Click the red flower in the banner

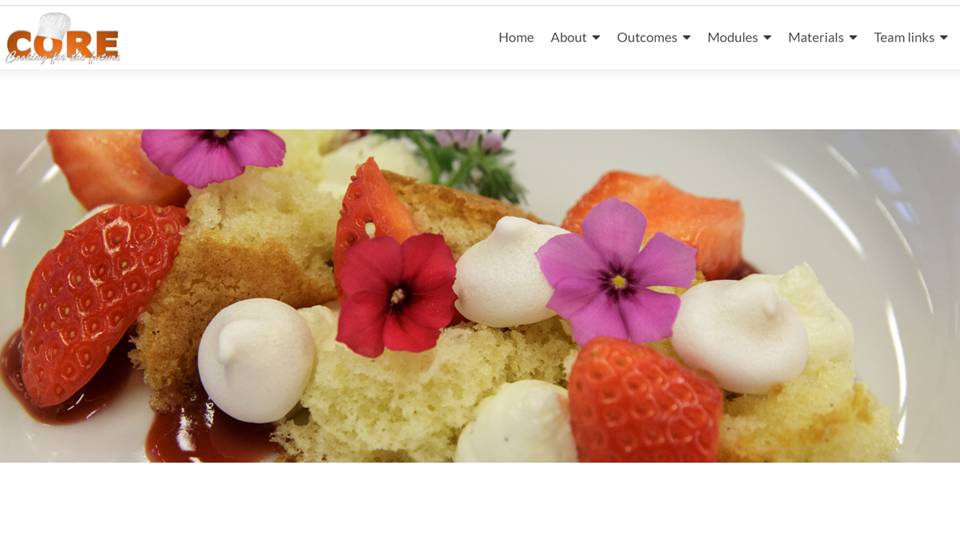pos(397,294)
